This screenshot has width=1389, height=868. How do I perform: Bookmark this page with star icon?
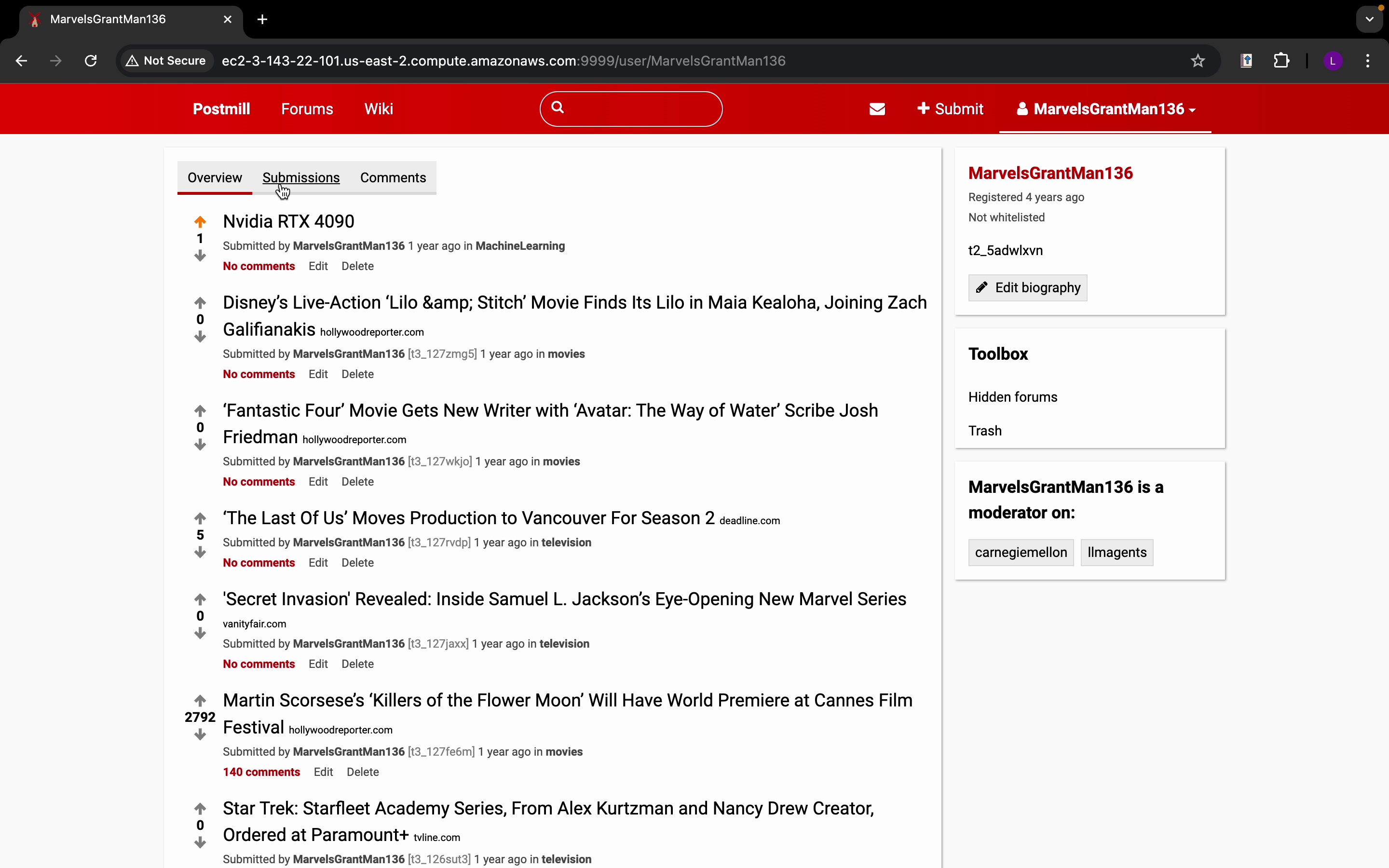click(x=1198, y=61)
